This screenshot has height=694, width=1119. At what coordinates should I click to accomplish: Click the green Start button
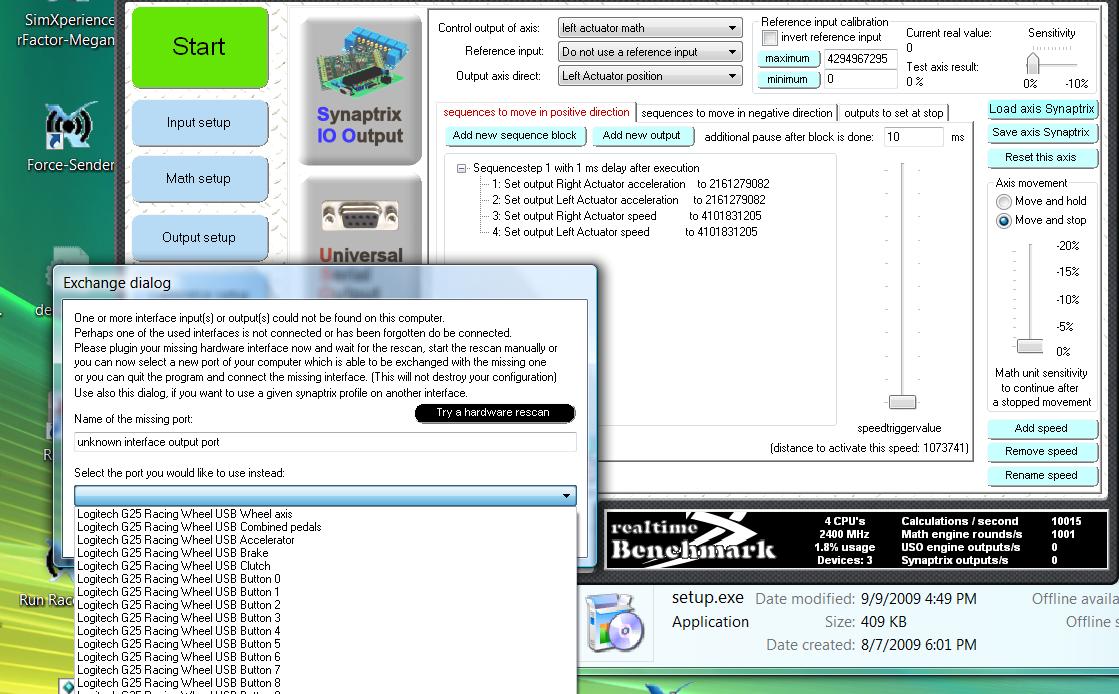200,47
